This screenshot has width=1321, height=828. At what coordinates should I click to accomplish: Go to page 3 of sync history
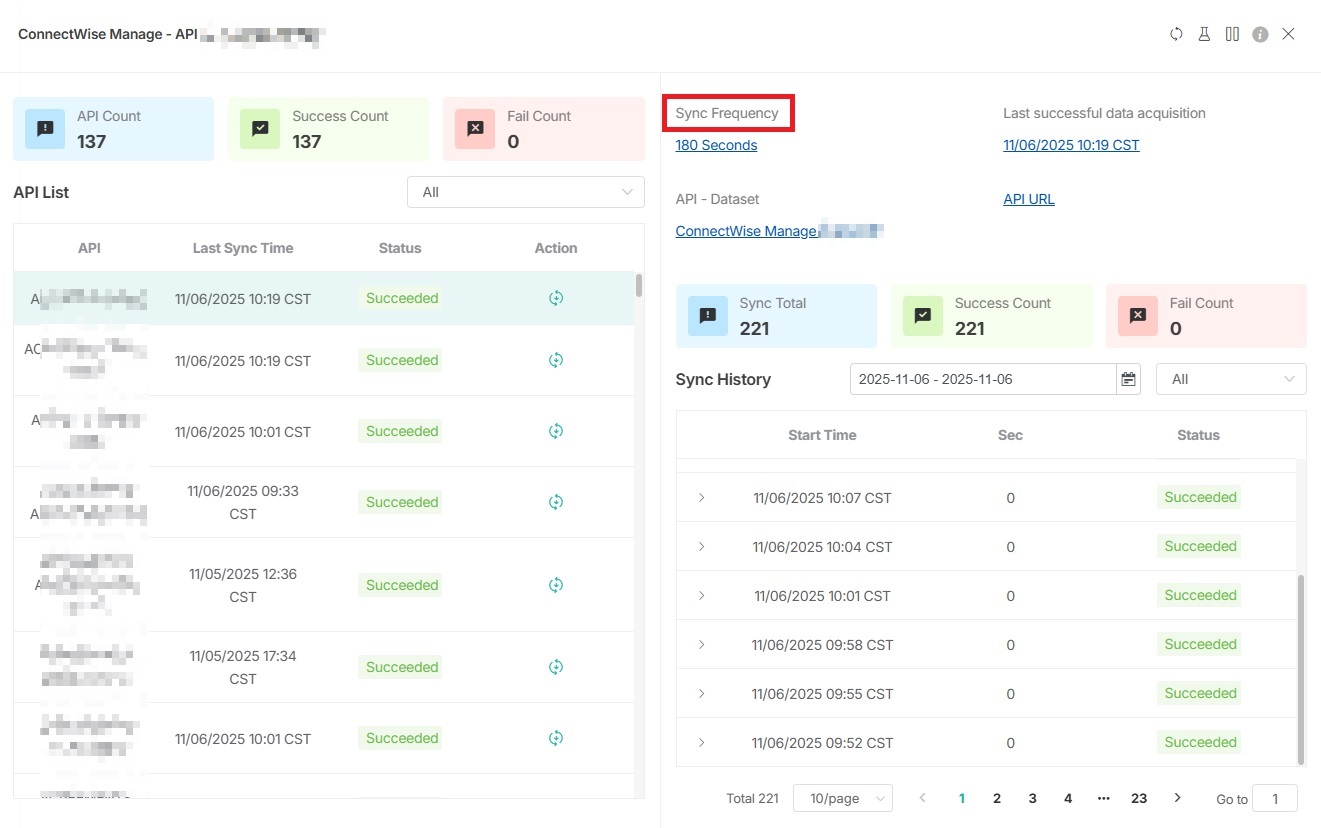tap(1032, 798)
